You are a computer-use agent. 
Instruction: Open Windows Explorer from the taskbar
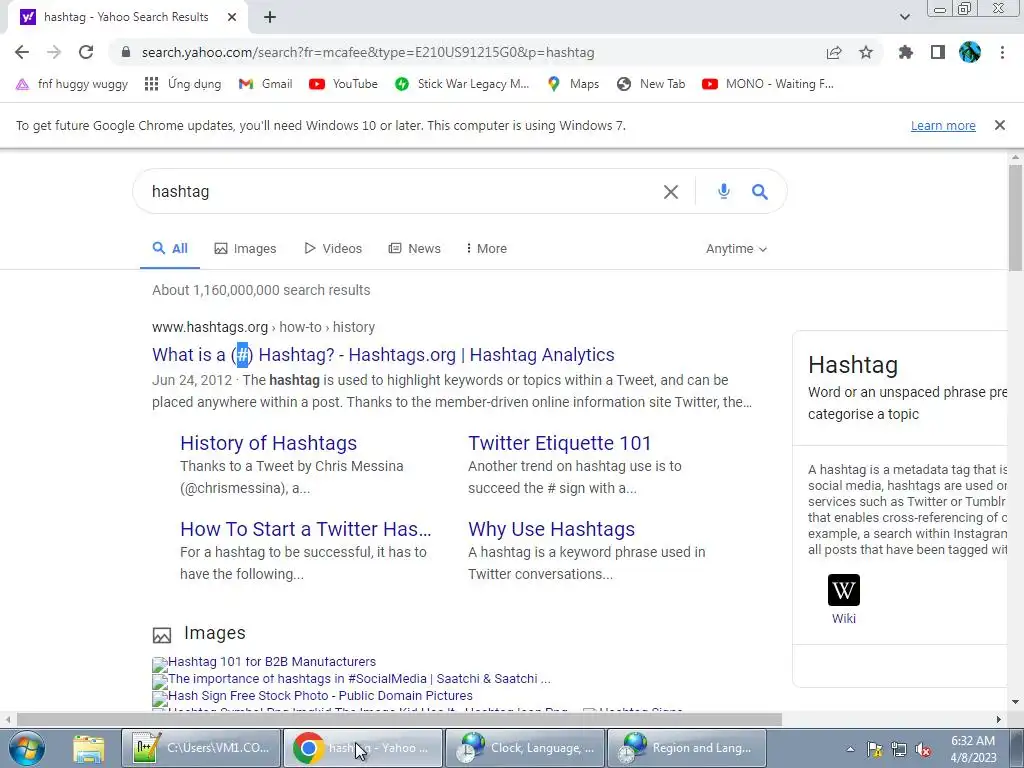coord(88,748)
